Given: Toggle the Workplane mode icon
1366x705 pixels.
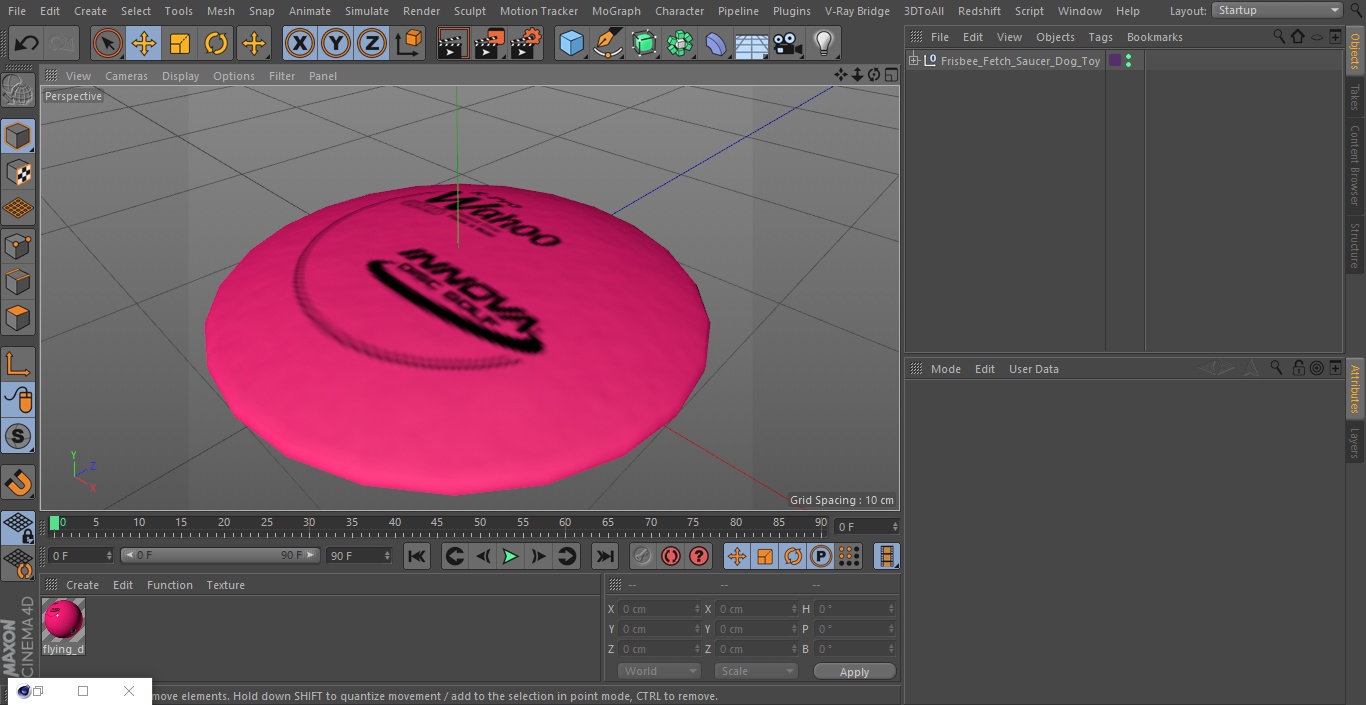Looking at the screenshot, I should tap(18, 209).
